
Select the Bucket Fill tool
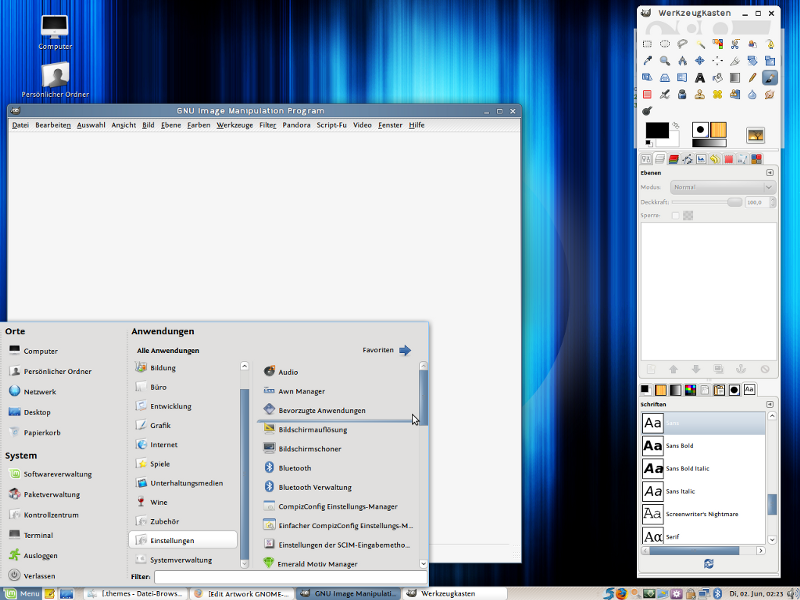click(717, 78)
